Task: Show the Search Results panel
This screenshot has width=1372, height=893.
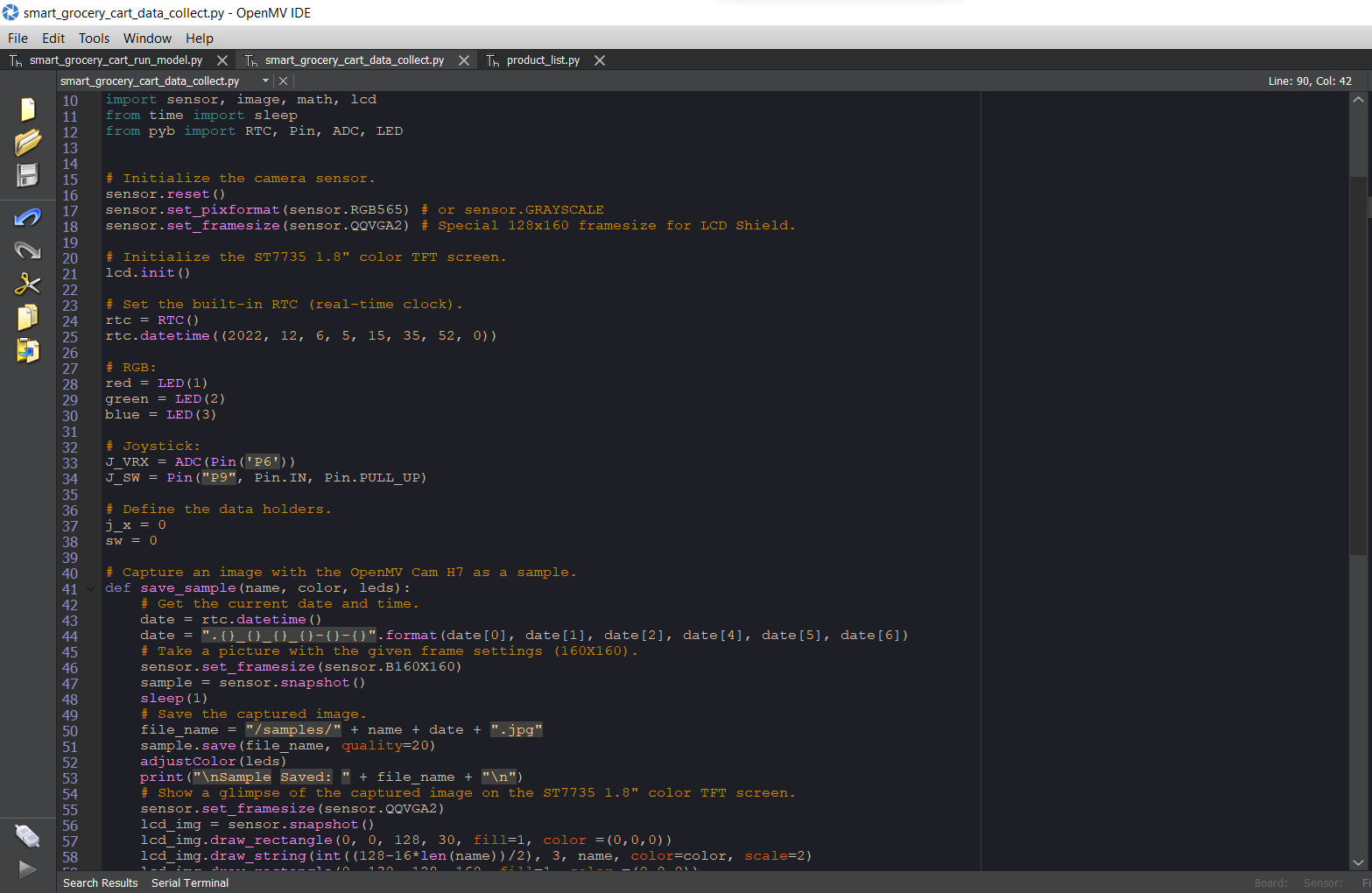Action: click(100, 882)
